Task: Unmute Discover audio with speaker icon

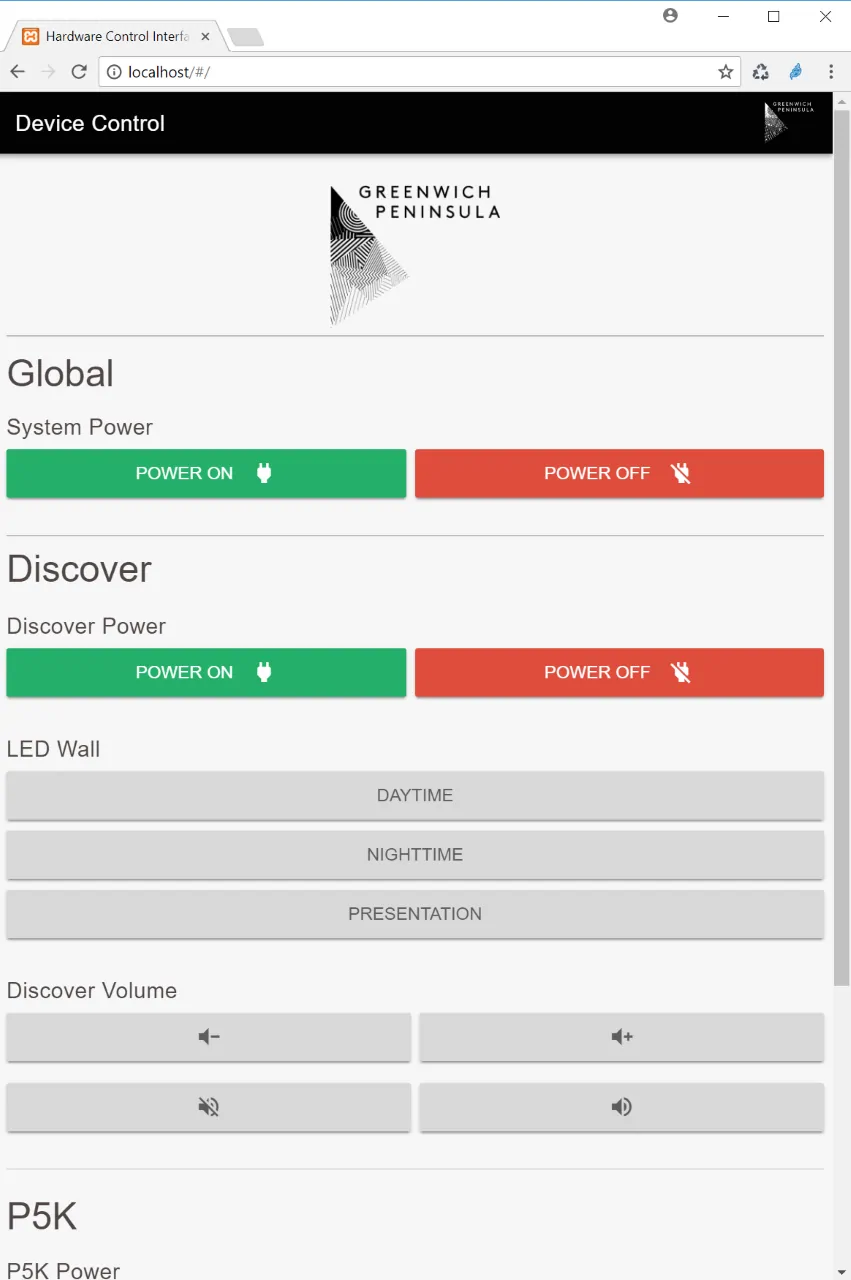Action: pyautogui.click(x=622, y=1107)
